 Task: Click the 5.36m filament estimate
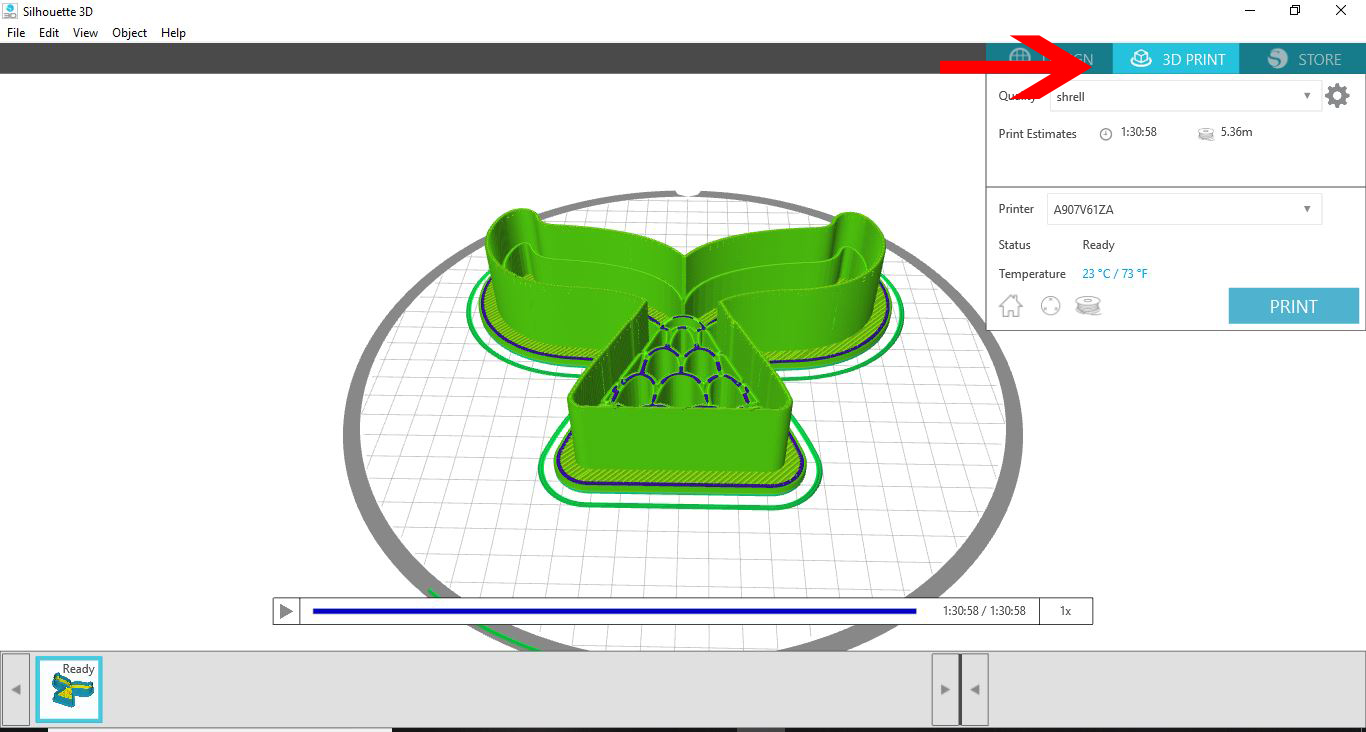[1237, 132]
